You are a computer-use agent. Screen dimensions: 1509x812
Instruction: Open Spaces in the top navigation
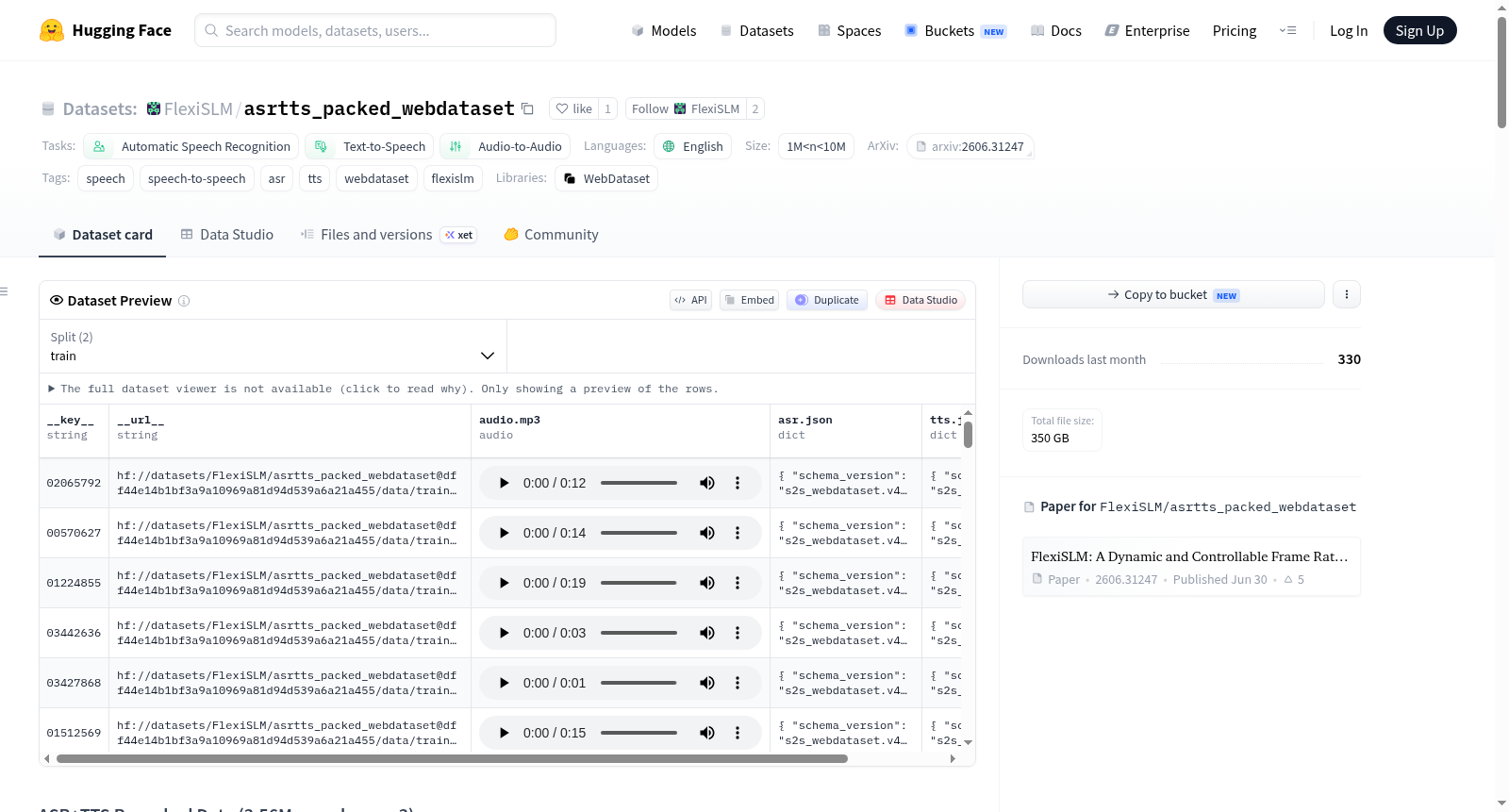[849, 30]
